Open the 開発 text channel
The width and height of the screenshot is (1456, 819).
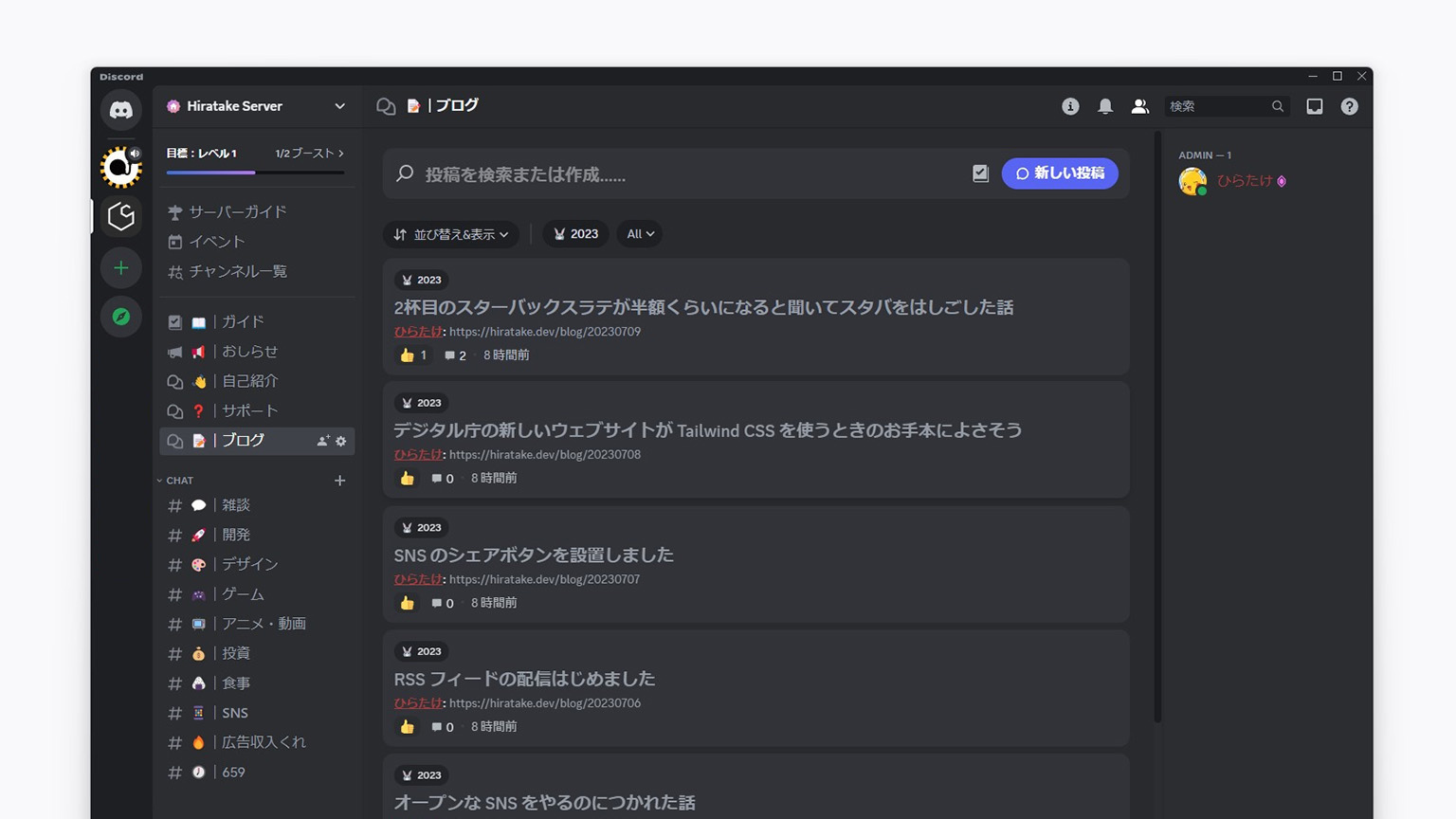click(257, 535)
